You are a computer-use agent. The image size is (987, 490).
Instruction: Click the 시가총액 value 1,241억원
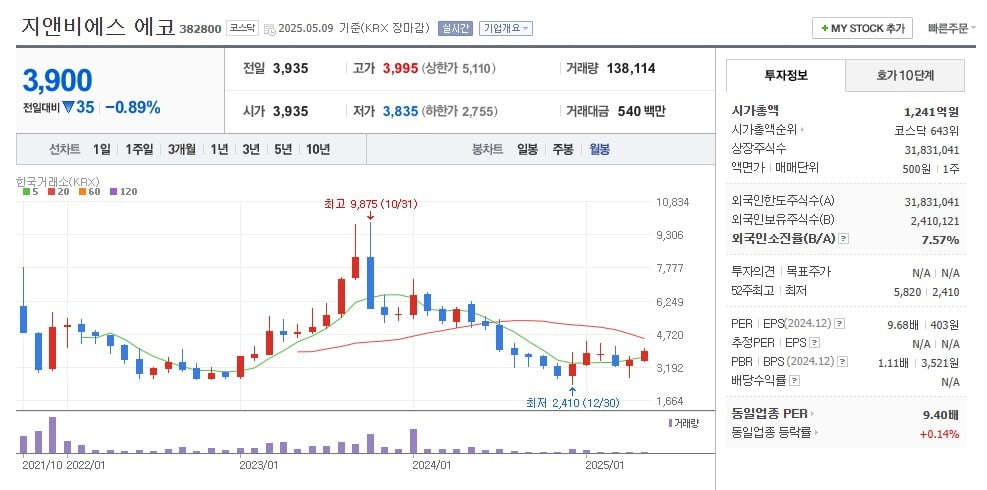pyautogui.click(x=932, y=112)
